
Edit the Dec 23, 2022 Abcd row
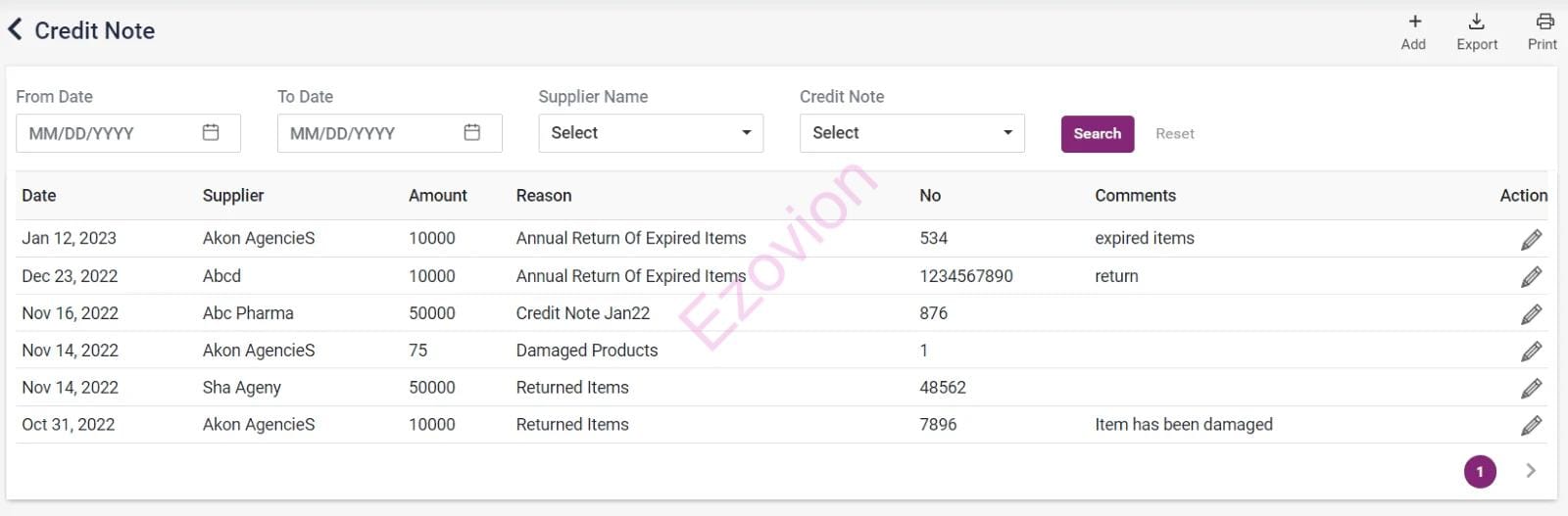pos(1531,277)
